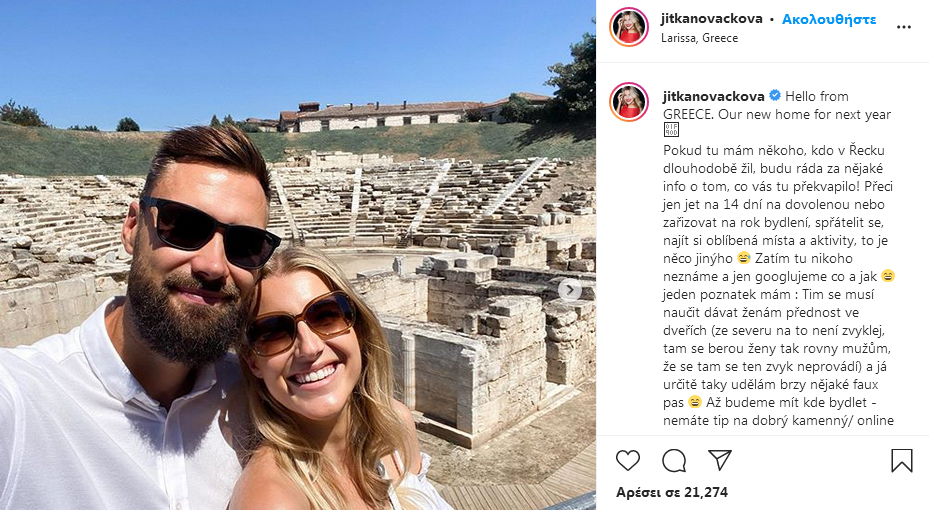Open jitkanovackova profile picture in header
The image size is (929, 510).
[629, 27]
